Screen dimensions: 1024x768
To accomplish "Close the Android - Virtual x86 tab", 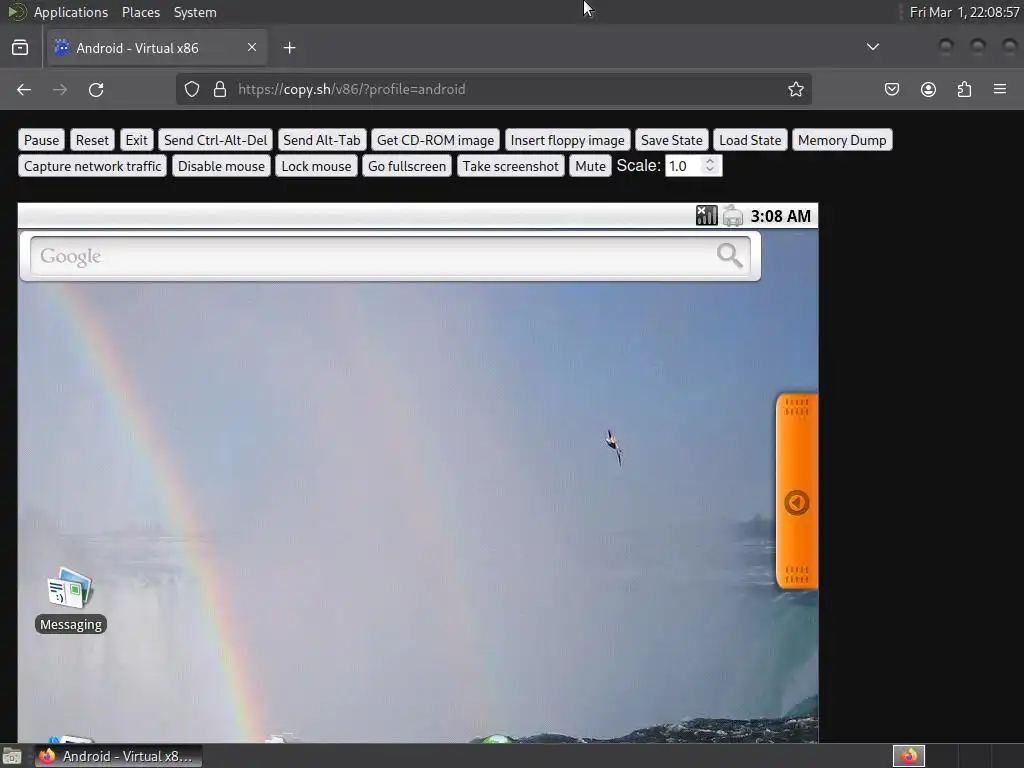I will tap(251, 47).
